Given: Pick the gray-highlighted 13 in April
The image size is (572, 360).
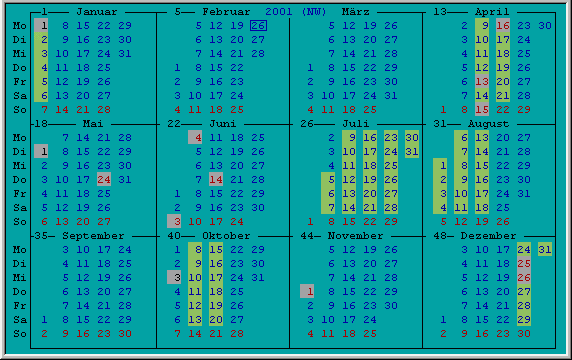Looking at the screenshot, I should pyautogui.click(x=482, y=82).
